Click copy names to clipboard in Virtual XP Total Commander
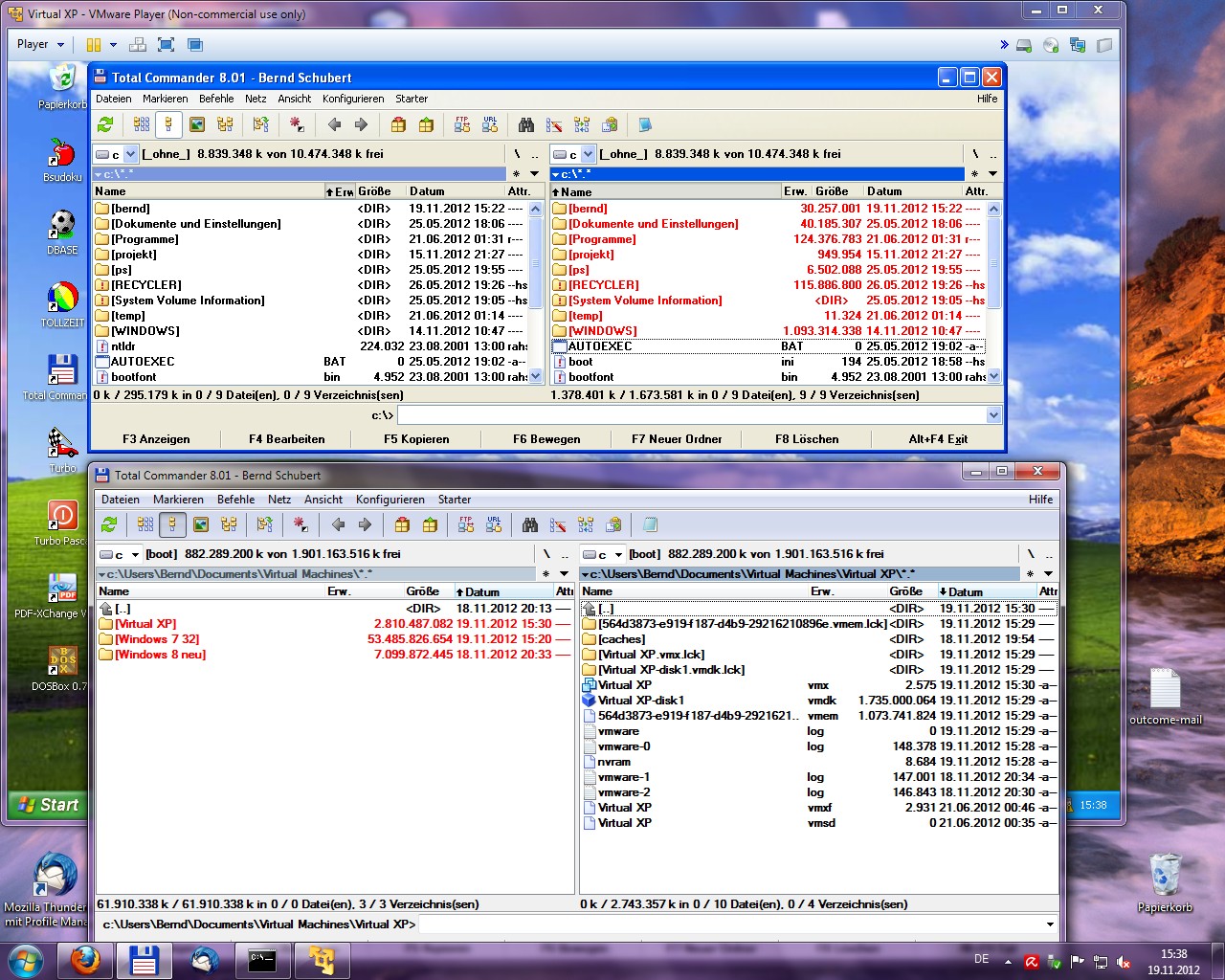This screenshot has height=980, width=1225. (x=610, y=124)
